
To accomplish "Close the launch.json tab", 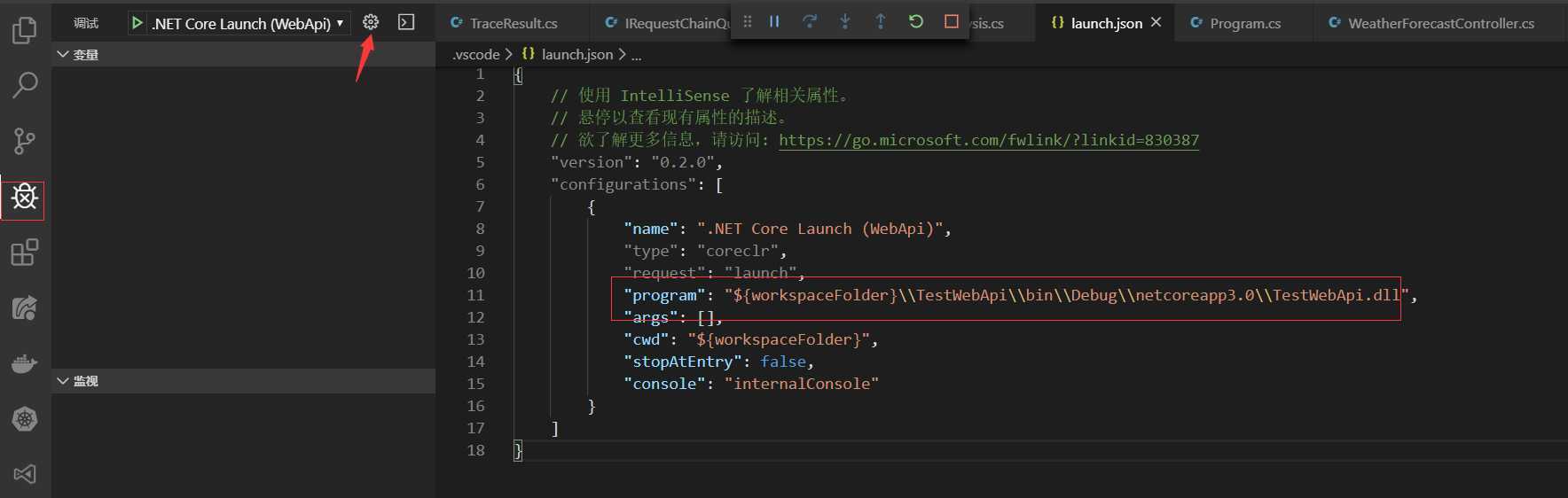I will point(1156,22).
